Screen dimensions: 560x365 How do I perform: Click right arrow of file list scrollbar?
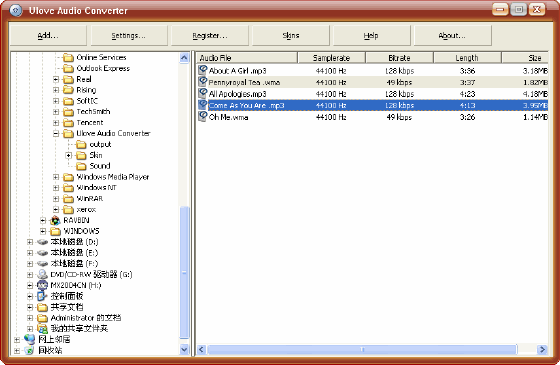click(x=542, y=349)
